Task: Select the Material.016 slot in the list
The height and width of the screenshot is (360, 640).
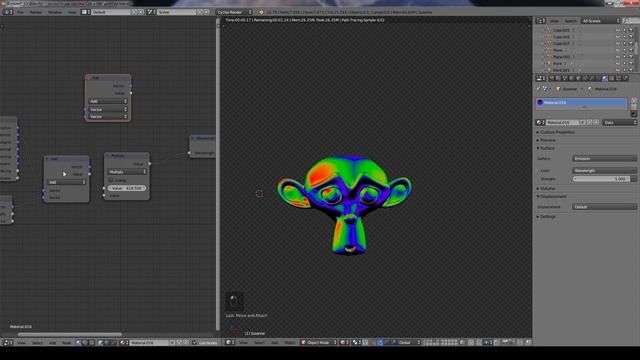Action: [581, 102]
